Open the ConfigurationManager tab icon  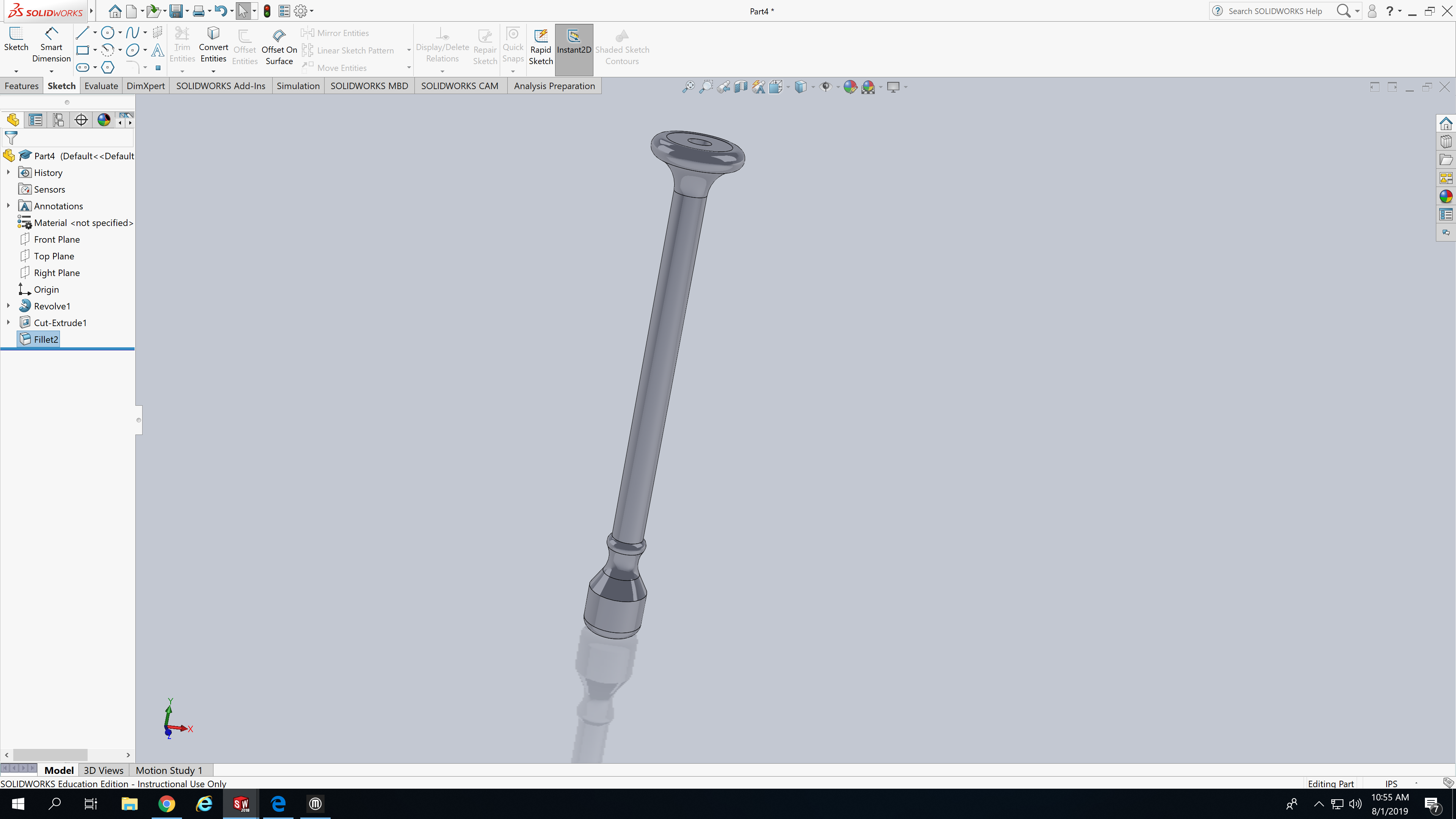[x=58, y=120]
